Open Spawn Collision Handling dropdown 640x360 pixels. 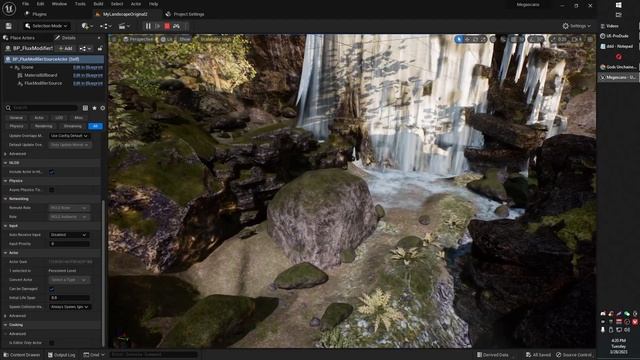click(70, 307)
